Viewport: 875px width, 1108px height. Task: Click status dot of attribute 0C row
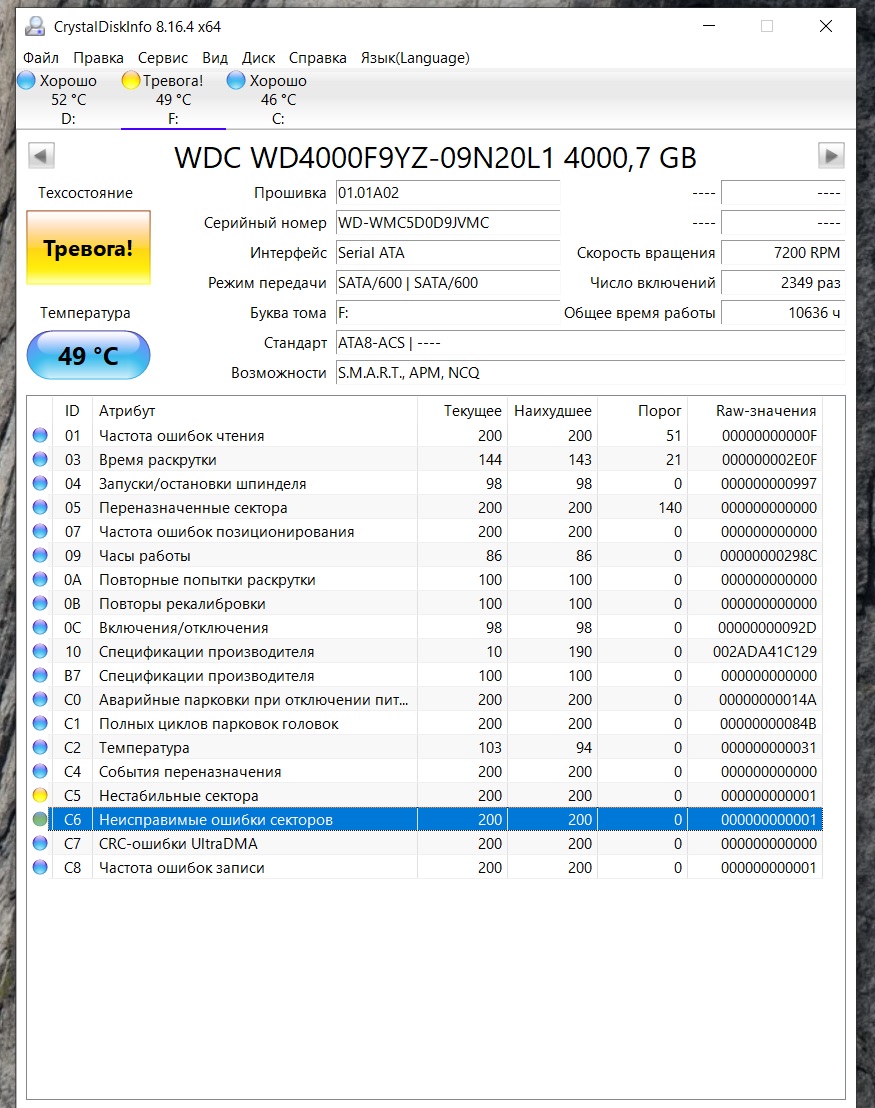point(40,627)
